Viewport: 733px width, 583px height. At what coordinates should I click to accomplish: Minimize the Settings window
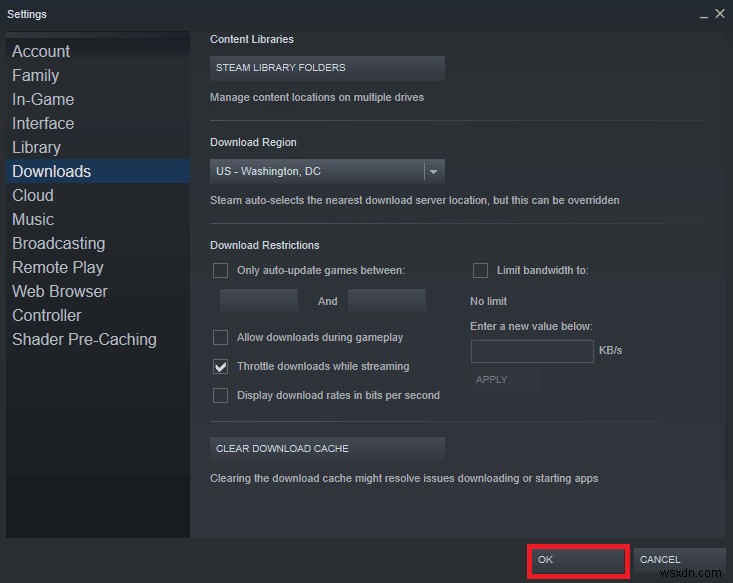[704, 15]
